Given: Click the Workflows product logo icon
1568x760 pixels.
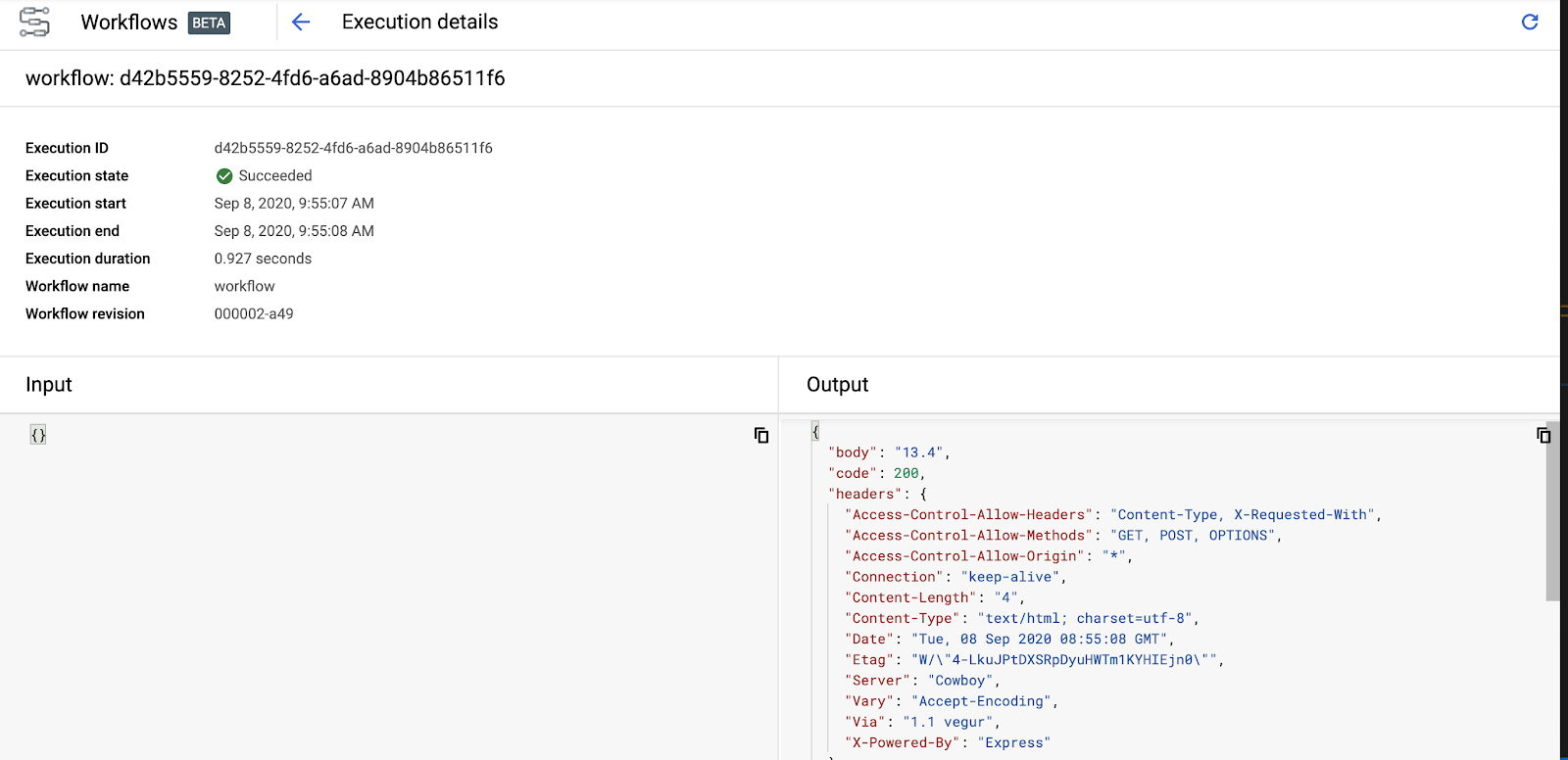Looking at the screenshot, I should click(x=34, y=22).
